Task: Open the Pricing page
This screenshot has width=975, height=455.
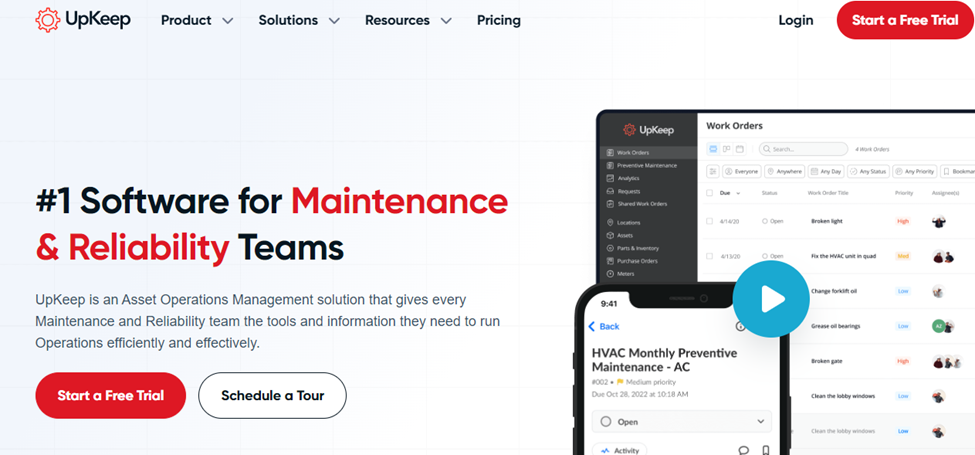Action: (x=499, y=21)
